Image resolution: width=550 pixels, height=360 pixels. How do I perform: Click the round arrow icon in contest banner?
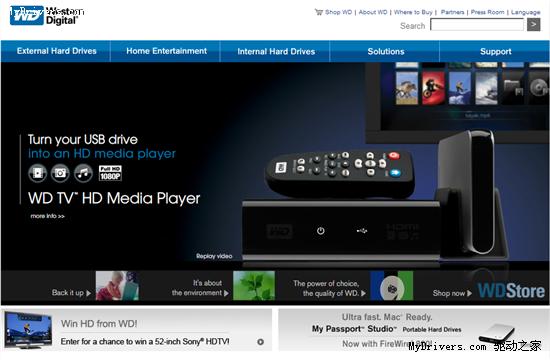(260, 342)
